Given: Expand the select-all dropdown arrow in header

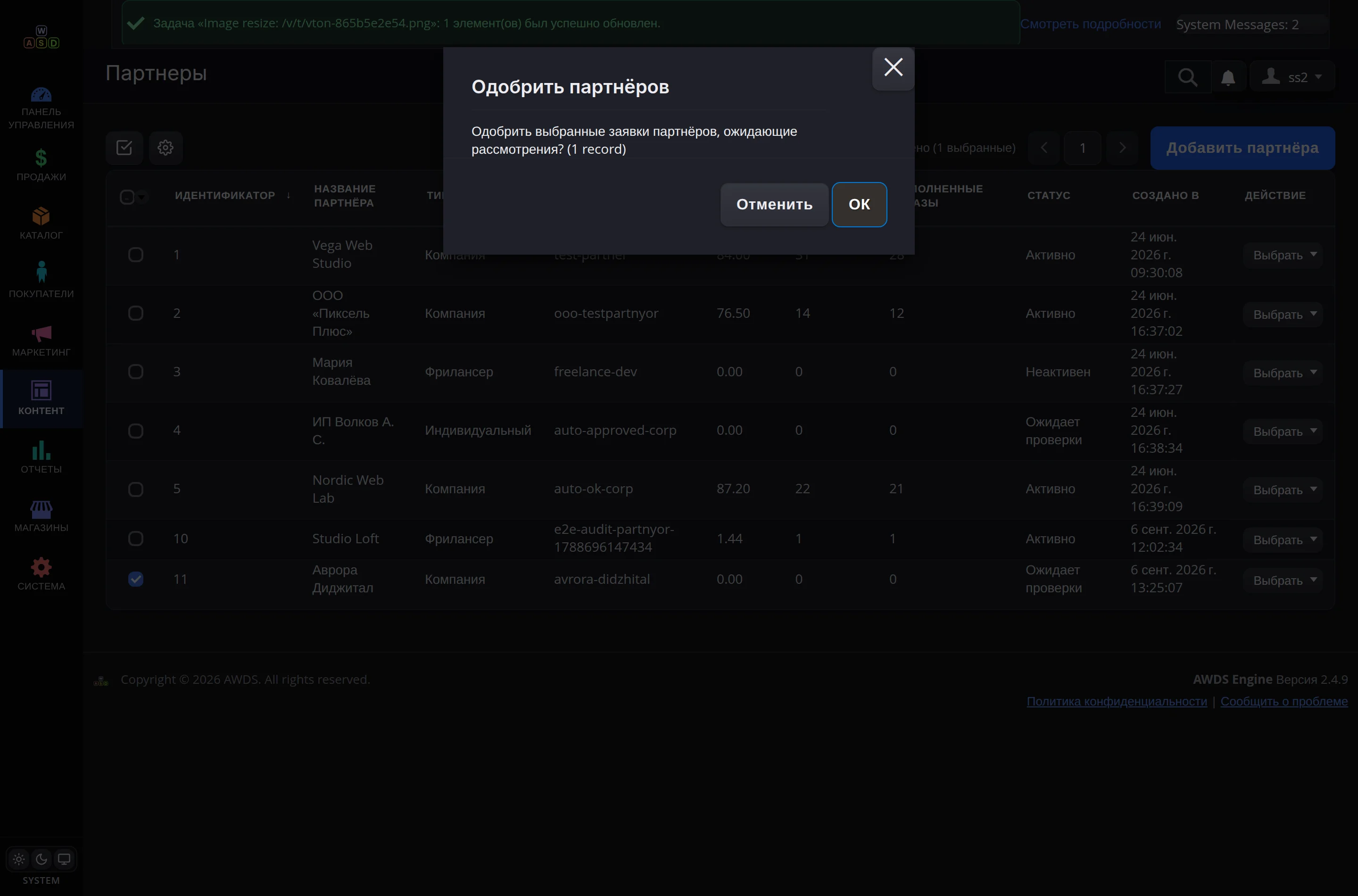Looking at the screenshot, I should point(141,197).
